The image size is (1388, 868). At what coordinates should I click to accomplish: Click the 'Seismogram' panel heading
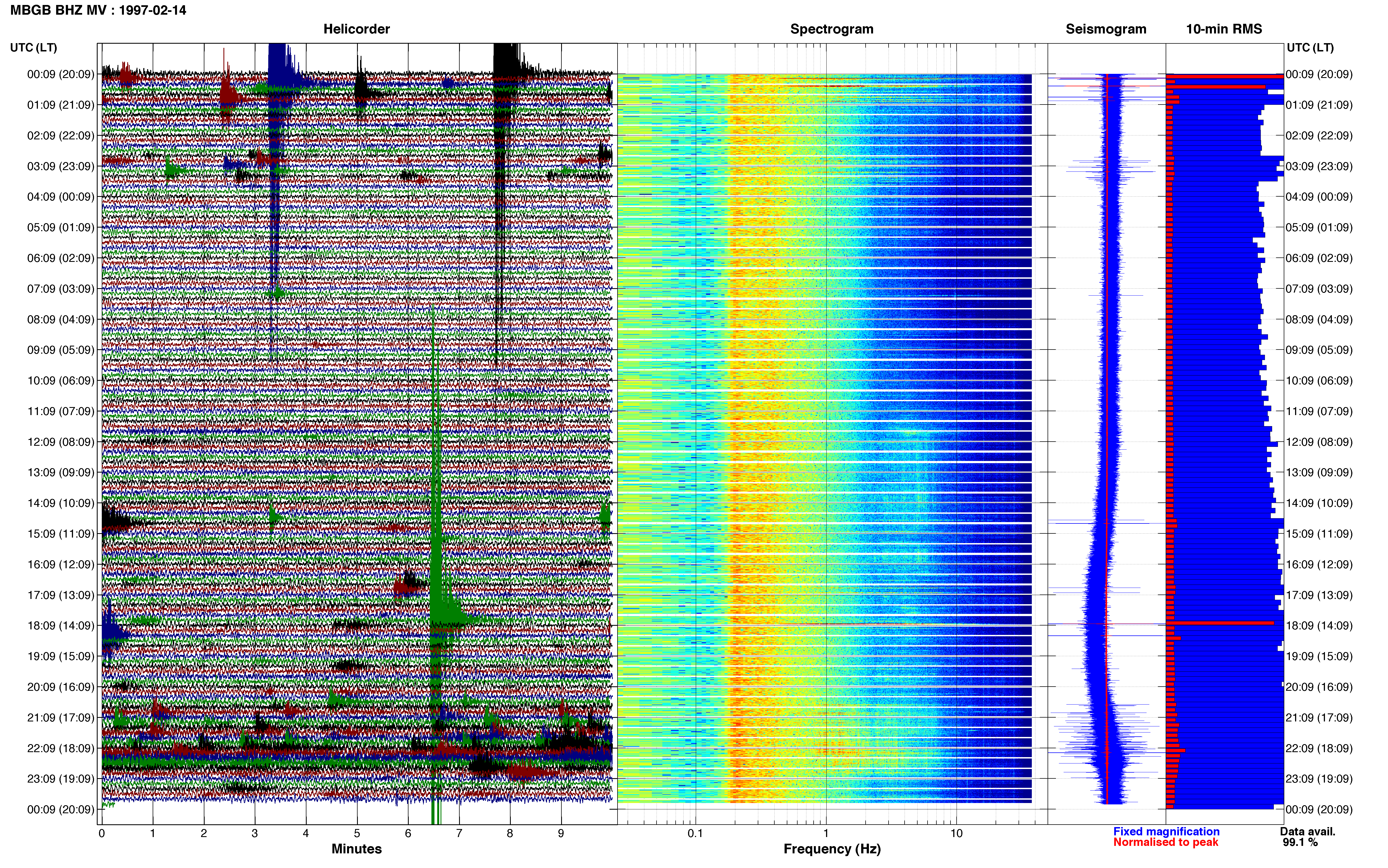1106,29
